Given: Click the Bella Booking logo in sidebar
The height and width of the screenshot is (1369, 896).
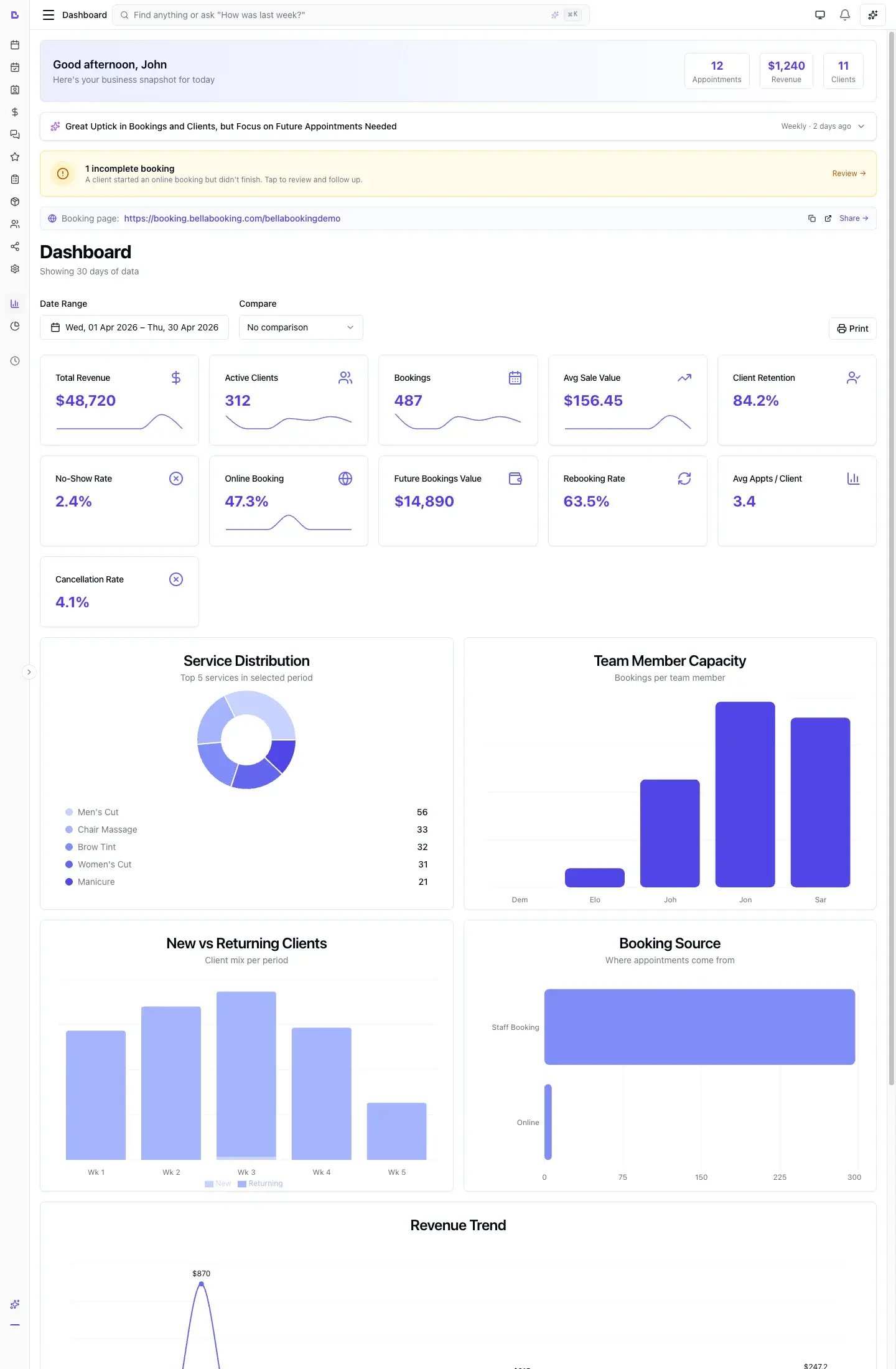Looking at the screenshot, I should point(15,15).
